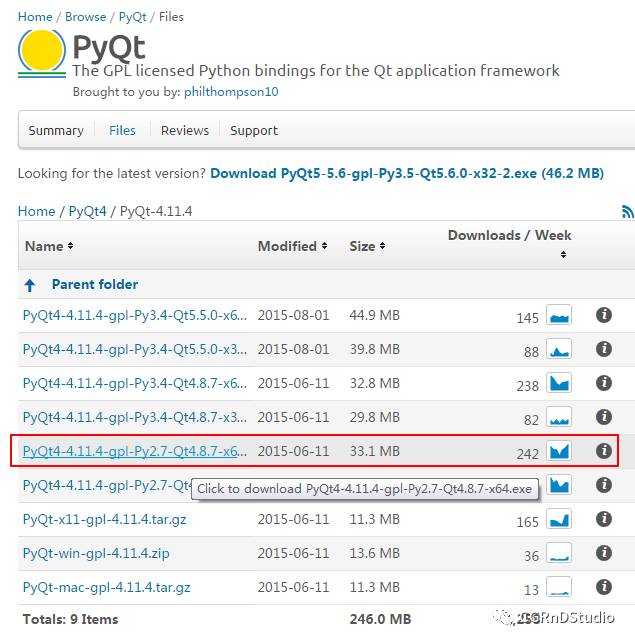This screenshot has height=643, width=635.
Task: Download highlighted Py2.7-Qt4.8.7-x64 file
Action: pos(135,451)
